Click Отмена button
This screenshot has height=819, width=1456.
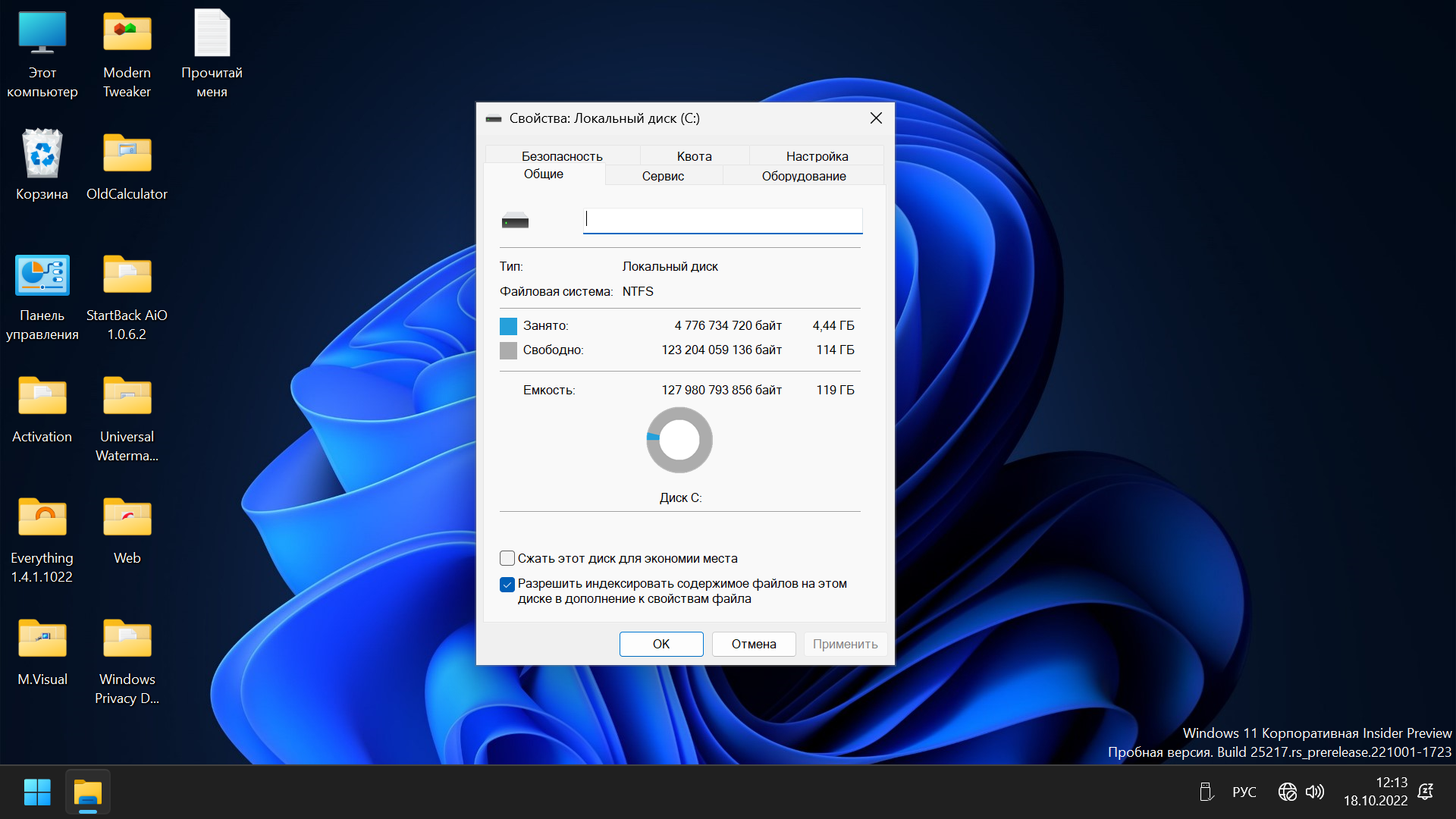click(752, 643)
